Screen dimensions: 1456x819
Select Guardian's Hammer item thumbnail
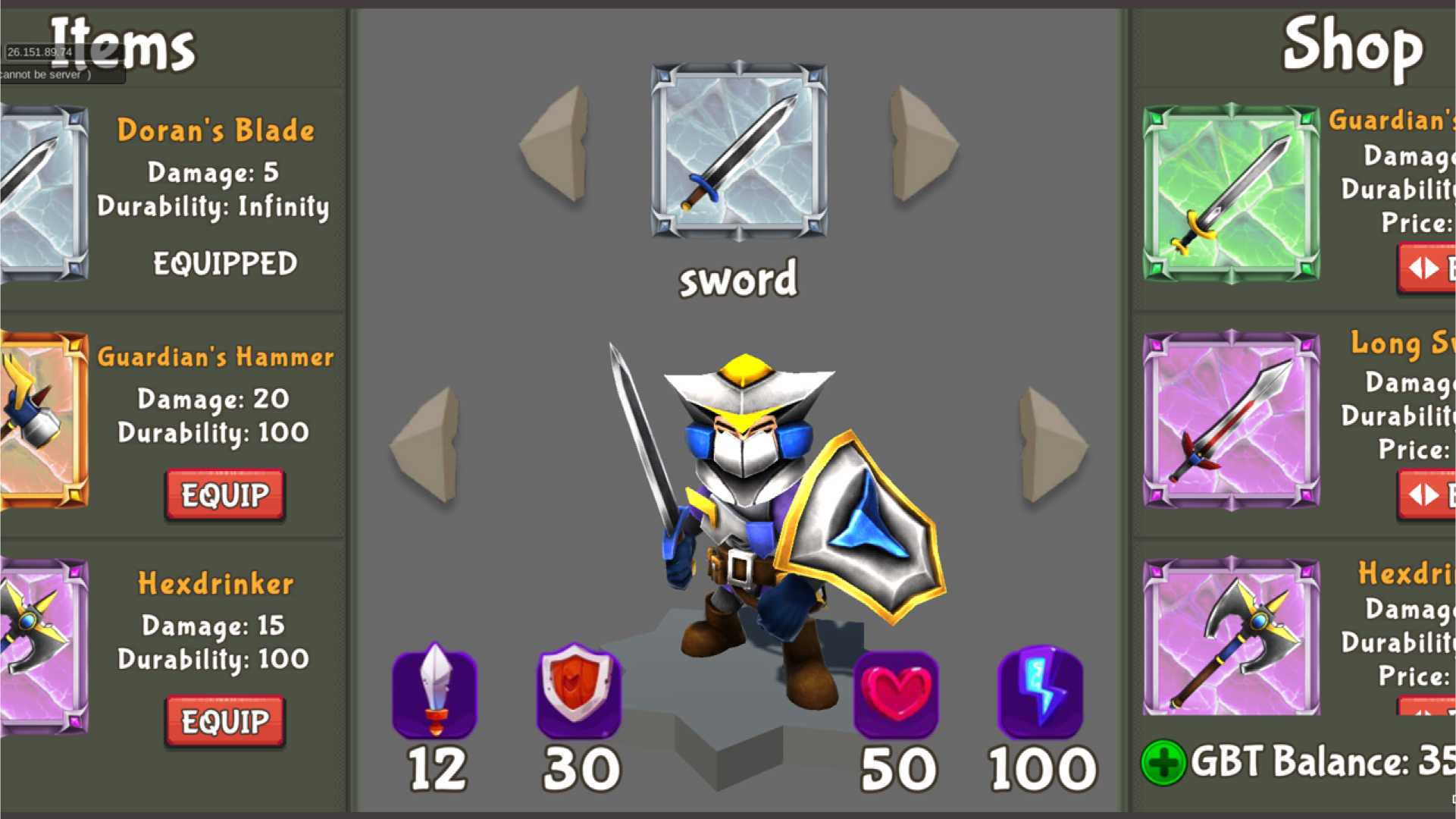click(44, 419)
